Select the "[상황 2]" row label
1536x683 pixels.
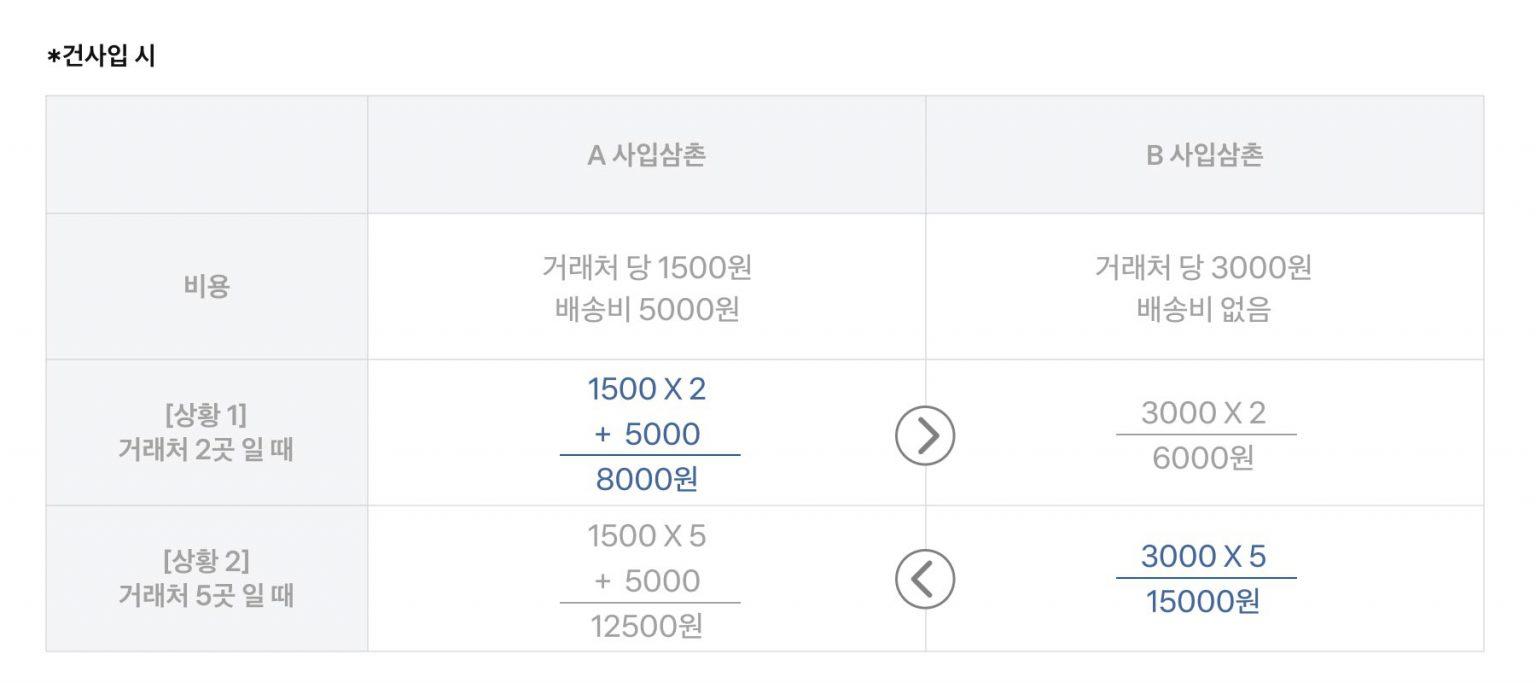click(x=206, y=558)
